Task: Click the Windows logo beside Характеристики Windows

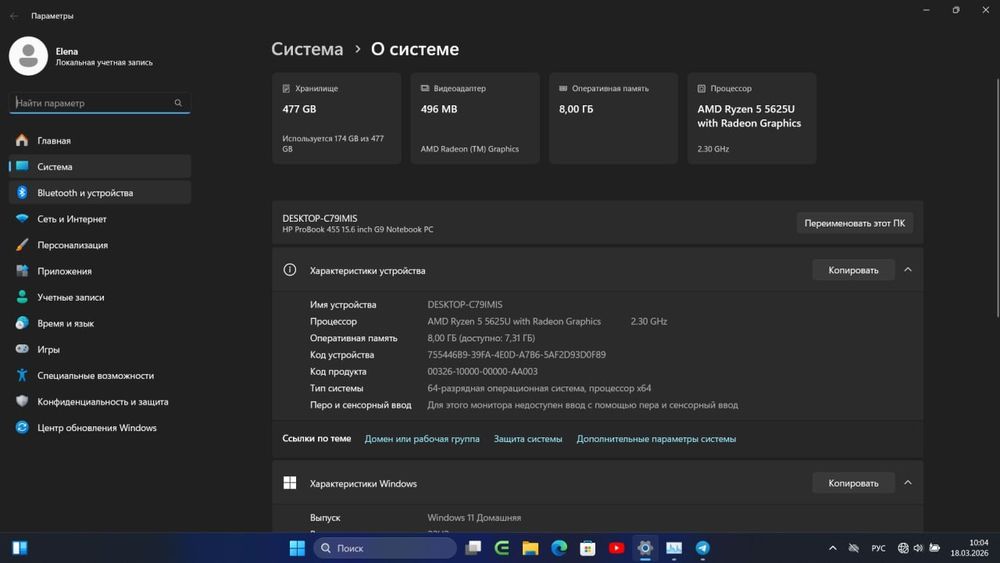Action: [x=290, y=483]
